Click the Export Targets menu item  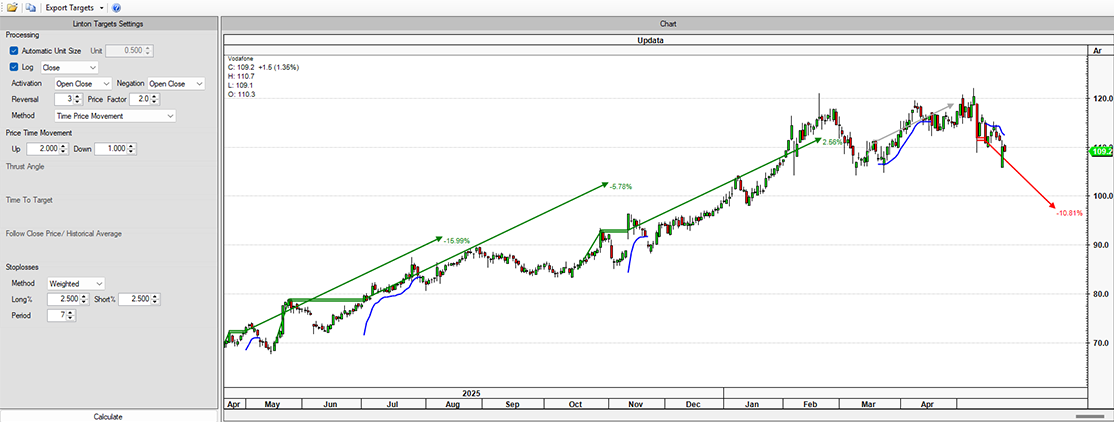(x=70, y=8)
